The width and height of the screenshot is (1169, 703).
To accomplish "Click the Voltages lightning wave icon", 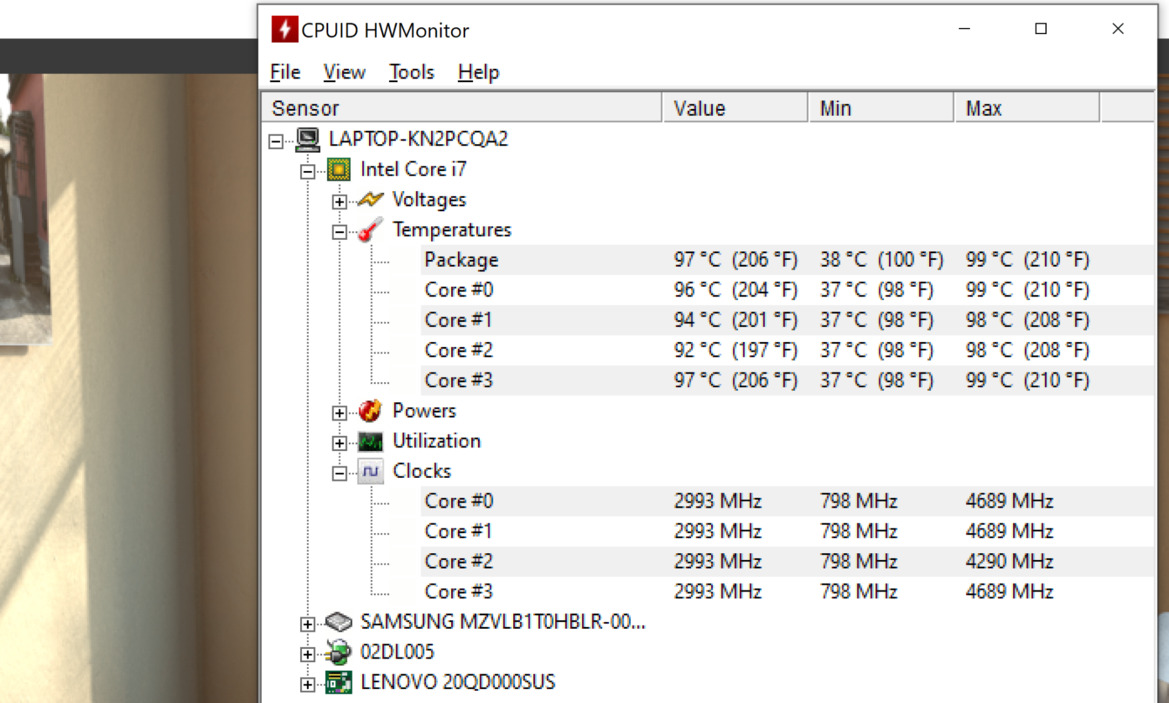I will [x=370, y=200].
